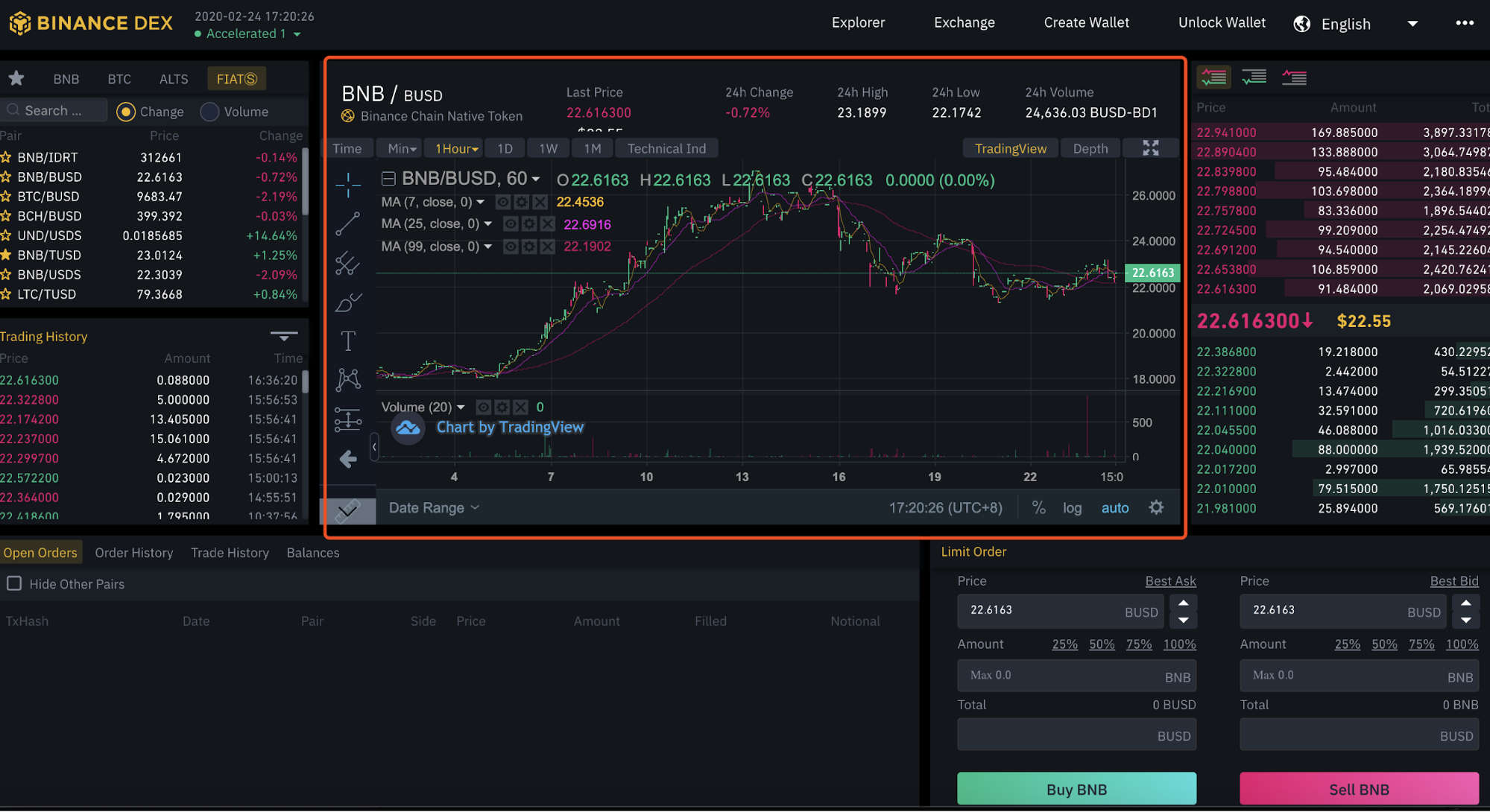Viewport: 1490px width, 812px height.
Task: Collapse the drawing toolbar with side chevron
Action: pyautogui.click(x=374, y=446)
